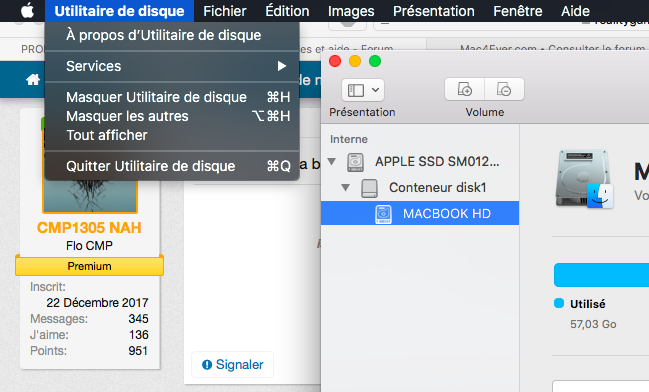Viewport: 649px width, 392px height.
Task: Click the Utilisé label
Action: tap(588, 304)
